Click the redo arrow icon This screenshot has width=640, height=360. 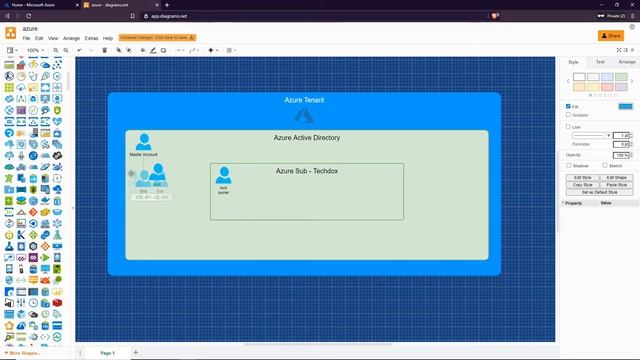(x=91, y=50)
